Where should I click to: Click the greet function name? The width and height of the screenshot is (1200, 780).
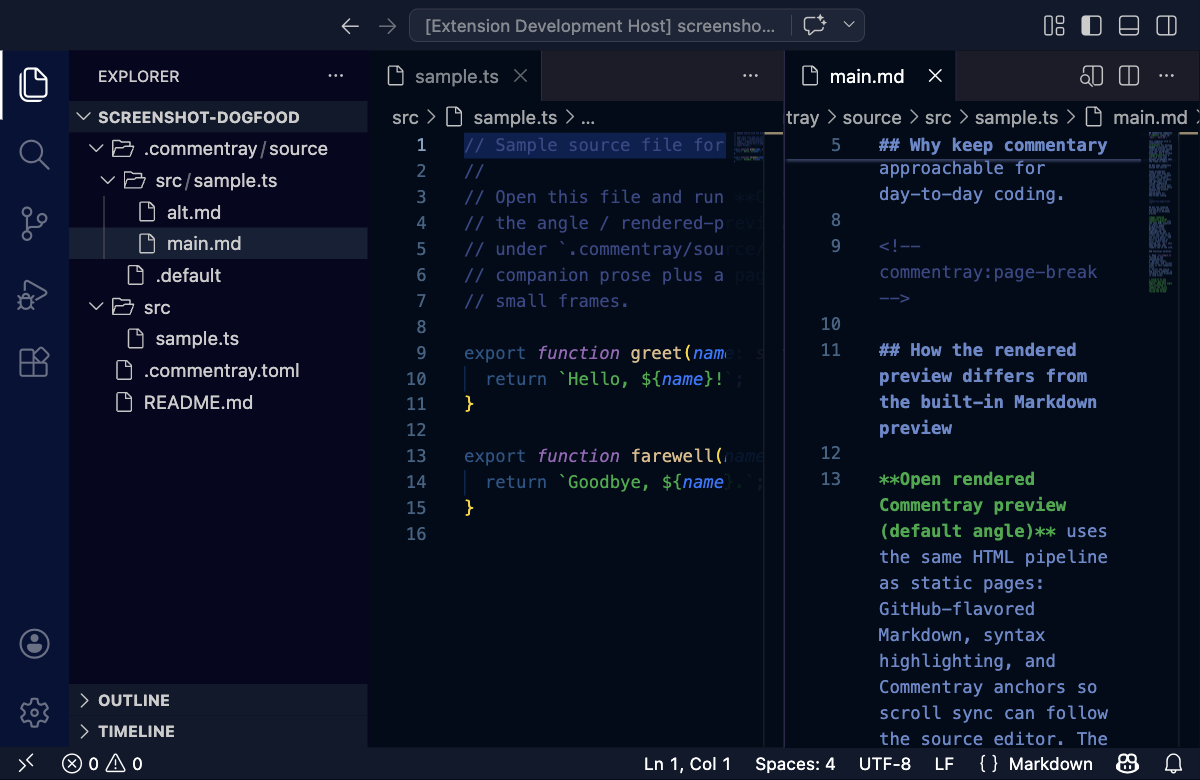(656, 353)
